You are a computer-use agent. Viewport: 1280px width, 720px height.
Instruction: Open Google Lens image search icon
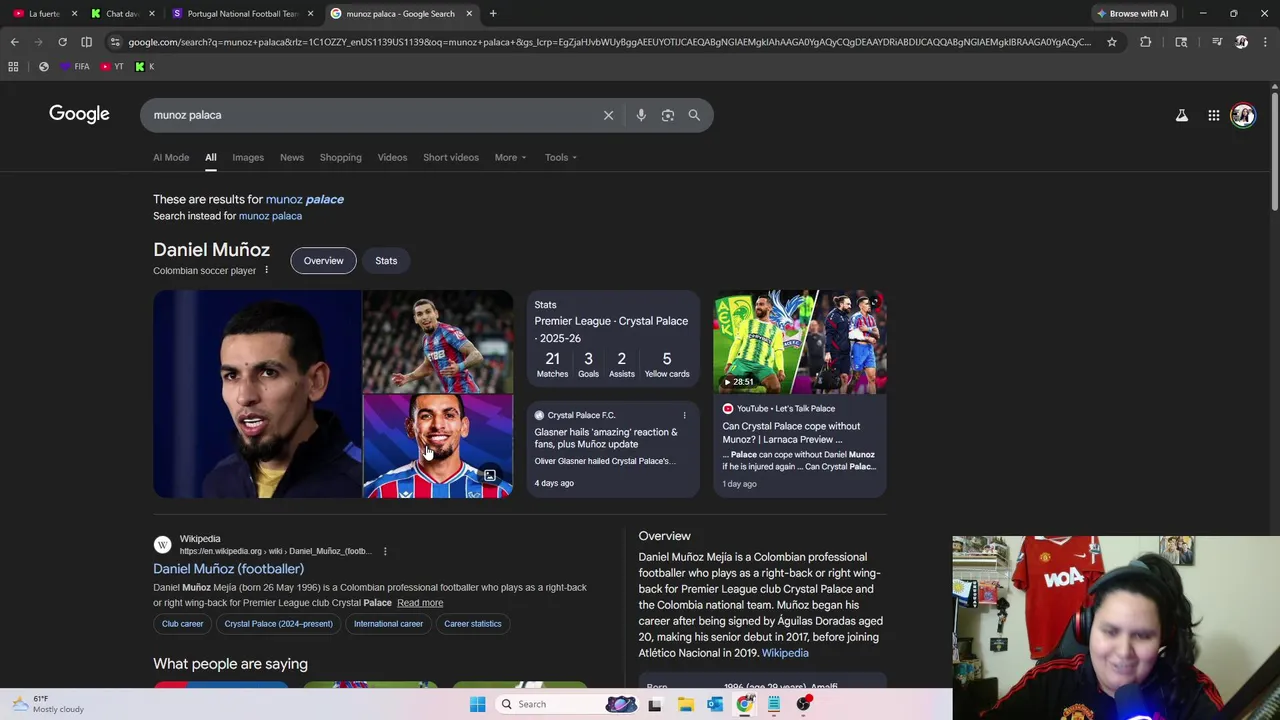tap(668, 115)
